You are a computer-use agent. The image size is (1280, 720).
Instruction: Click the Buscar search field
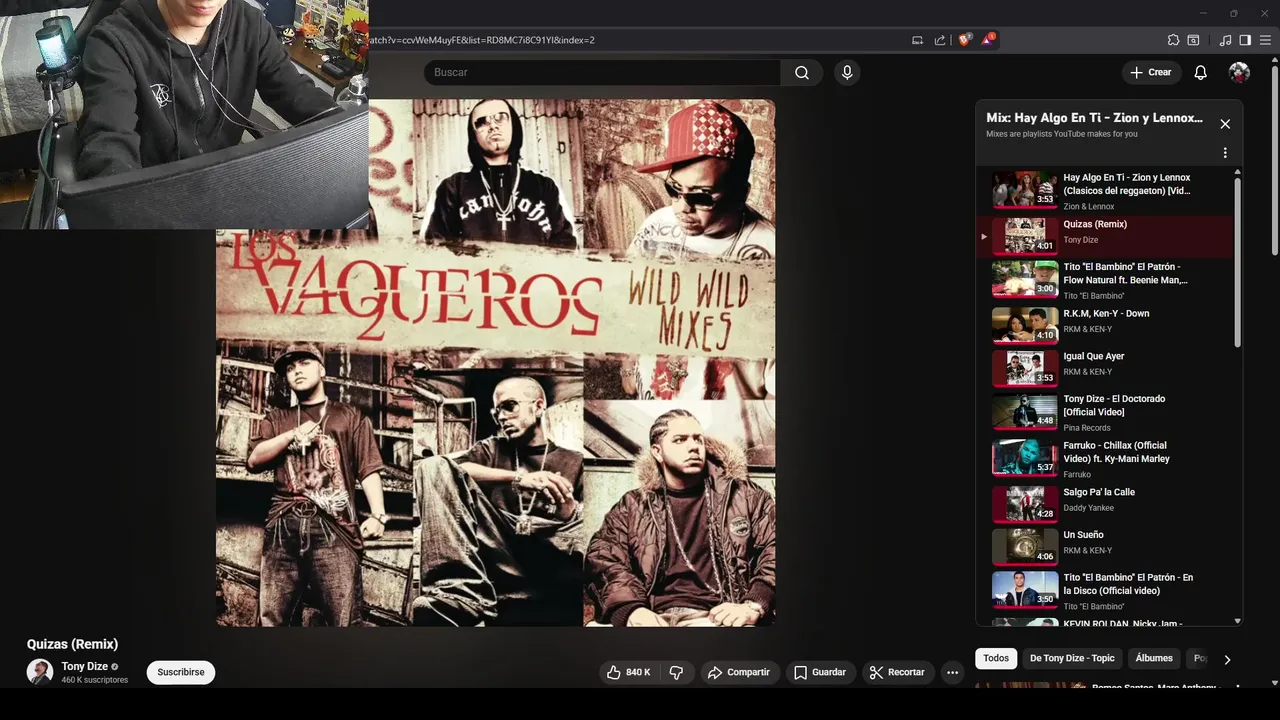pyautogui.click(x=602, y=72)
